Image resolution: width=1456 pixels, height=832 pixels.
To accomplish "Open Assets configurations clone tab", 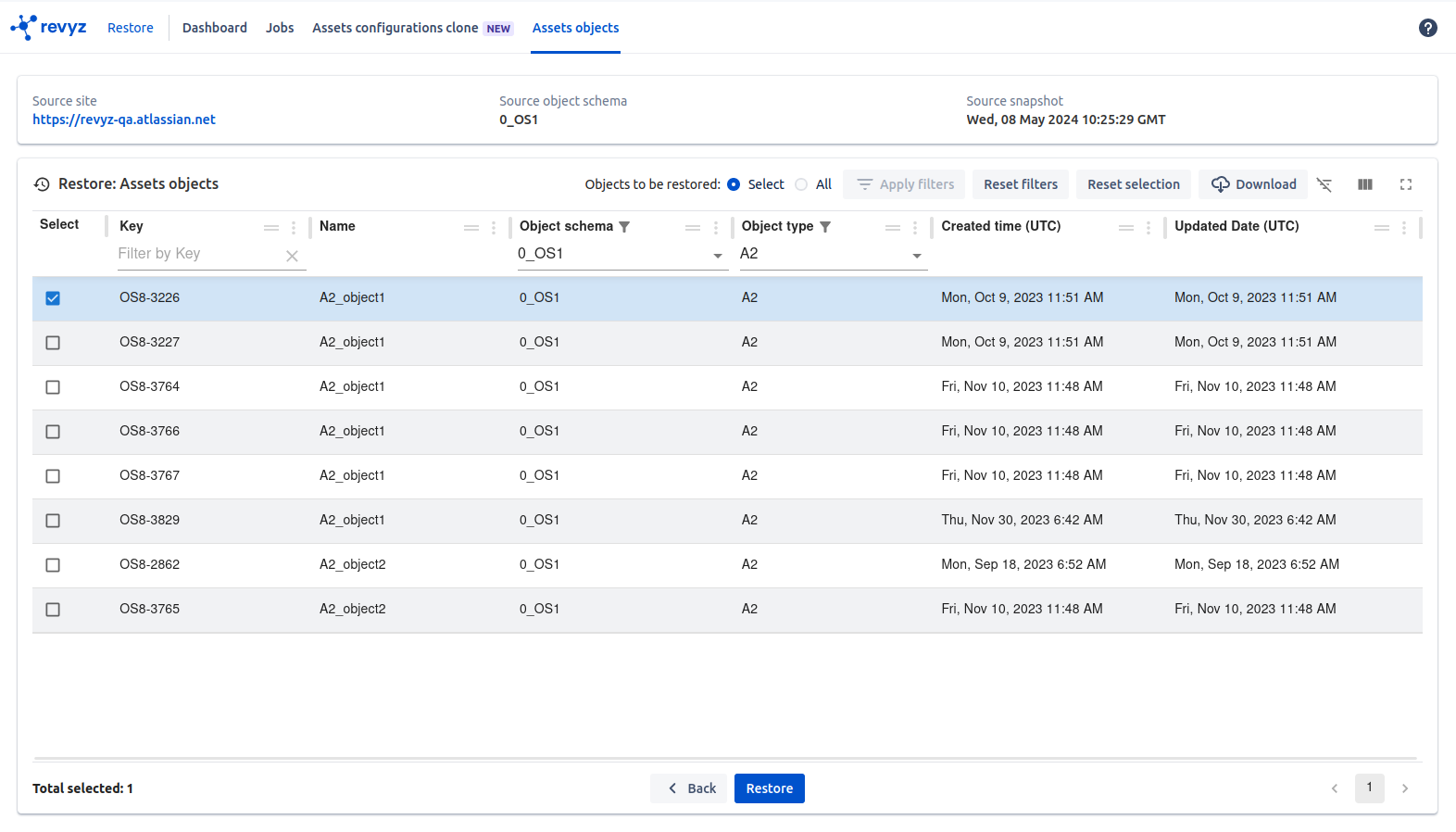I will [412, 28].
